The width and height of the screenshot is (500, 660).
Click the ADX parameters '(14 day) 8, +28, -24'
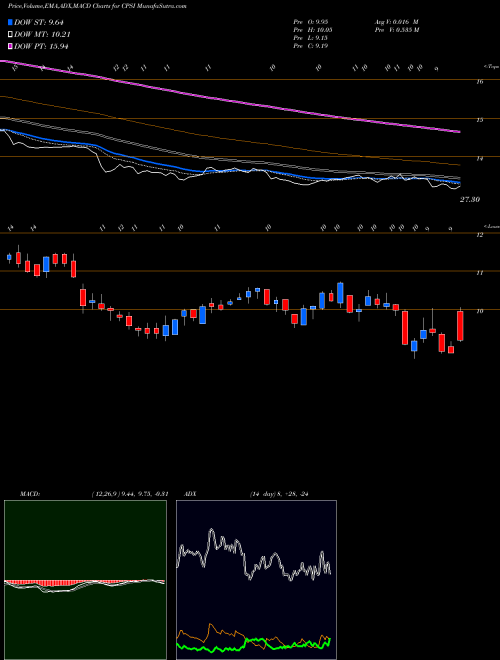280,494
